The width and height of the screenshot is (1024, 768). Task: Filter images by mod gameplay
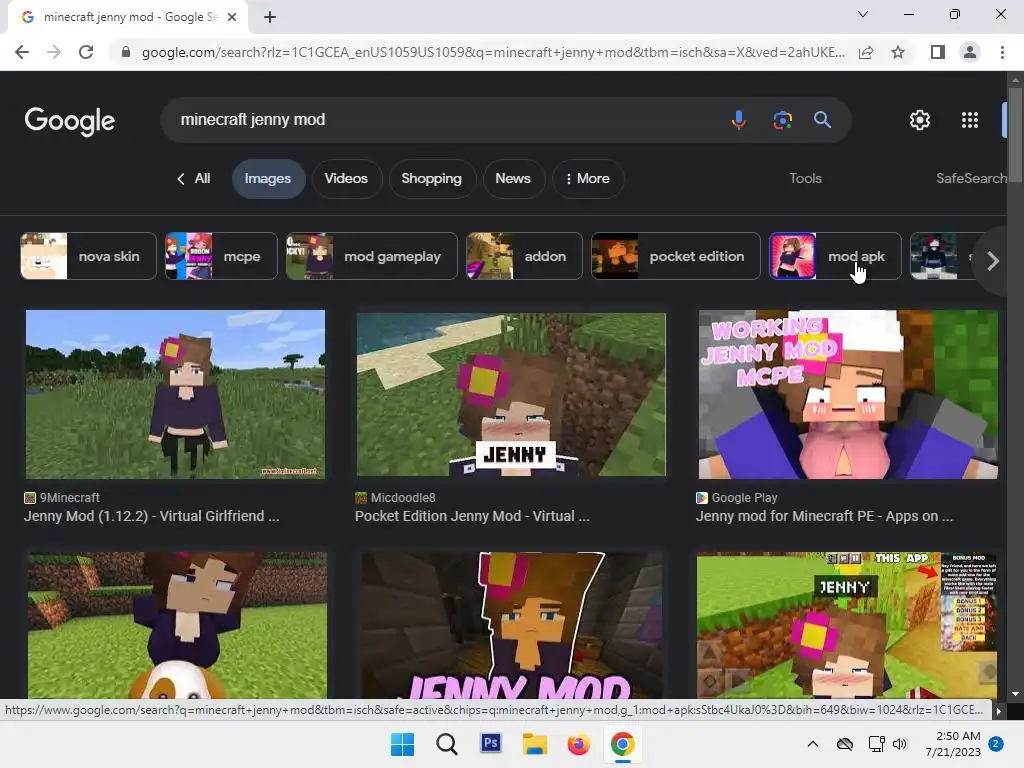click(x=372, y=256)
